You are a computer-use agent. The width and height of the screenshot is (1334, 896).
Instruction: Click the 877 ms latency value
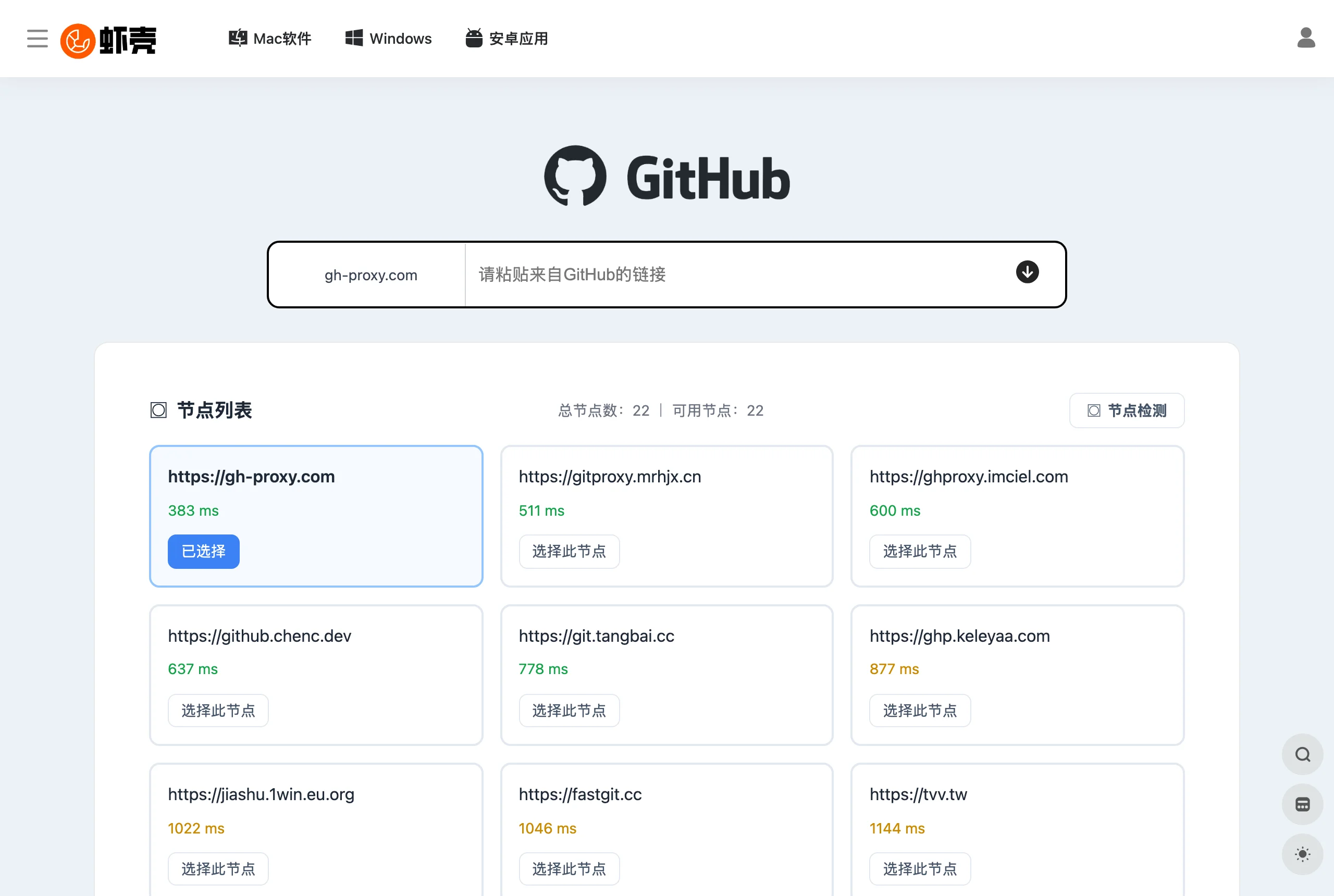pyautogui.click(x=894, y=668)
